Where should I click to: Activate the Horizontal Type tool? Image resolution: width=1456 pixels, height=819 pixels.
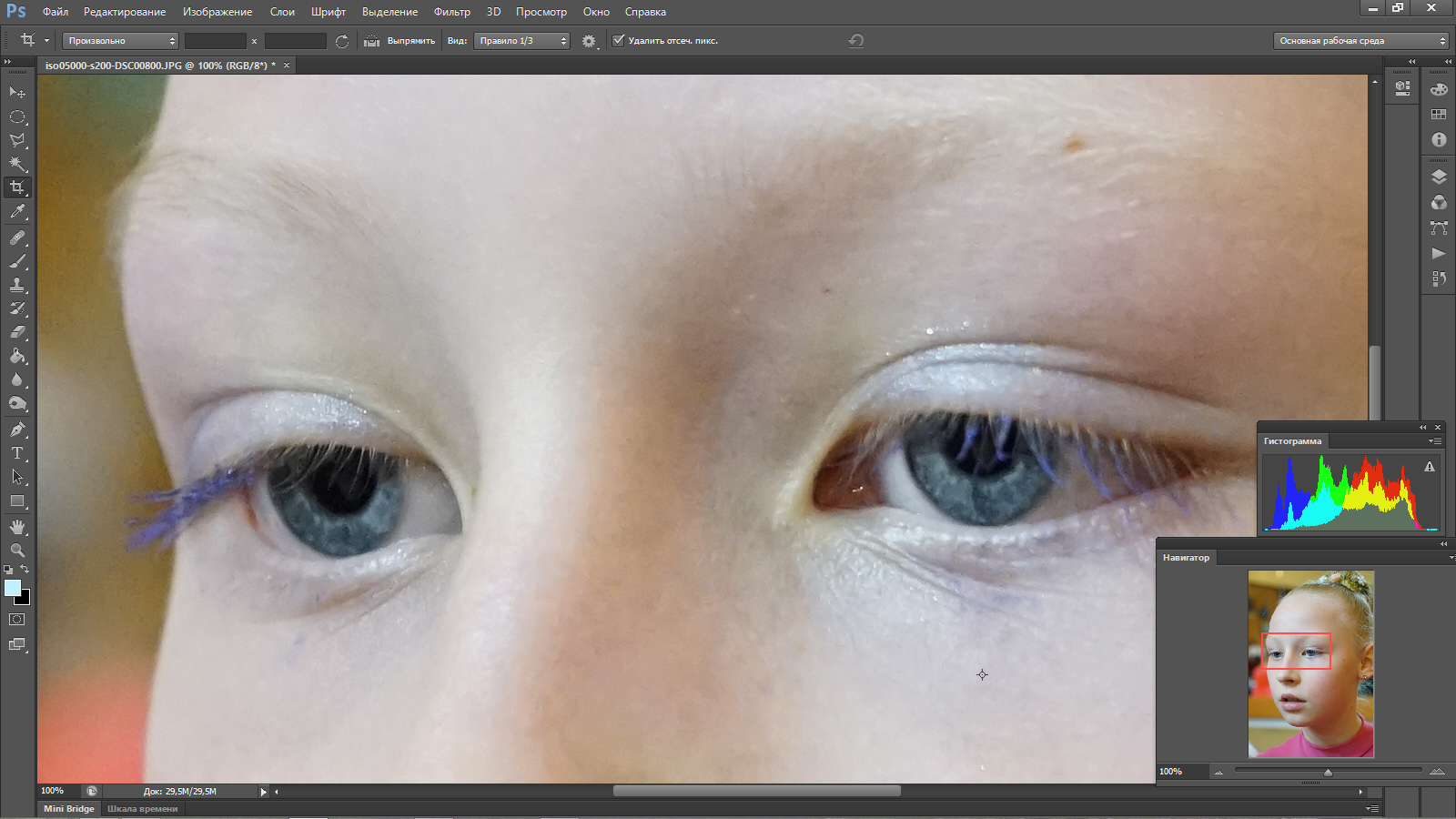pyautogui.click(x=17, y=453)
